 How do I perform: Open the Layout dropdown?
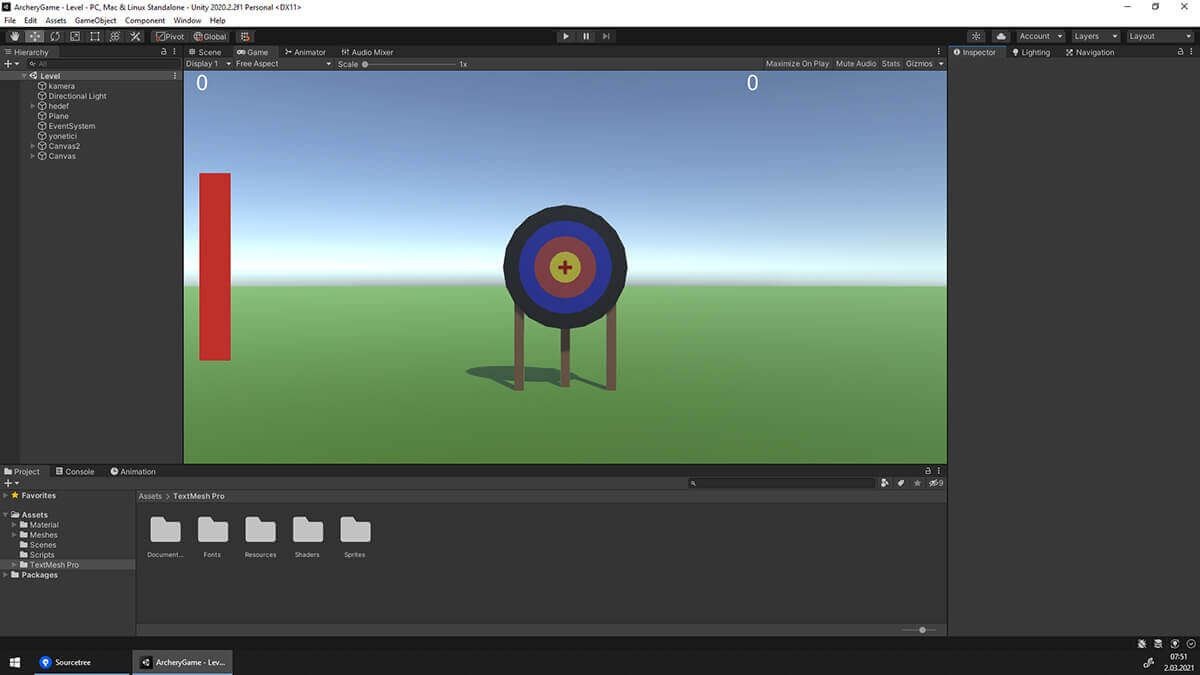1160,36
